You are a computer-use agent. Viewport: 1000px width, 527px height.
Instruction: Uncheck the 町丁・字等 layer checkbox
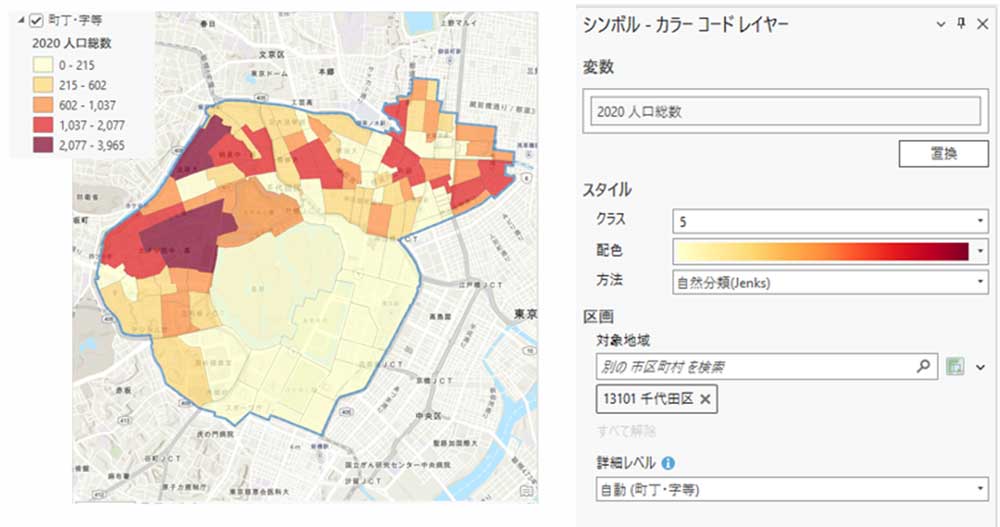37,20
